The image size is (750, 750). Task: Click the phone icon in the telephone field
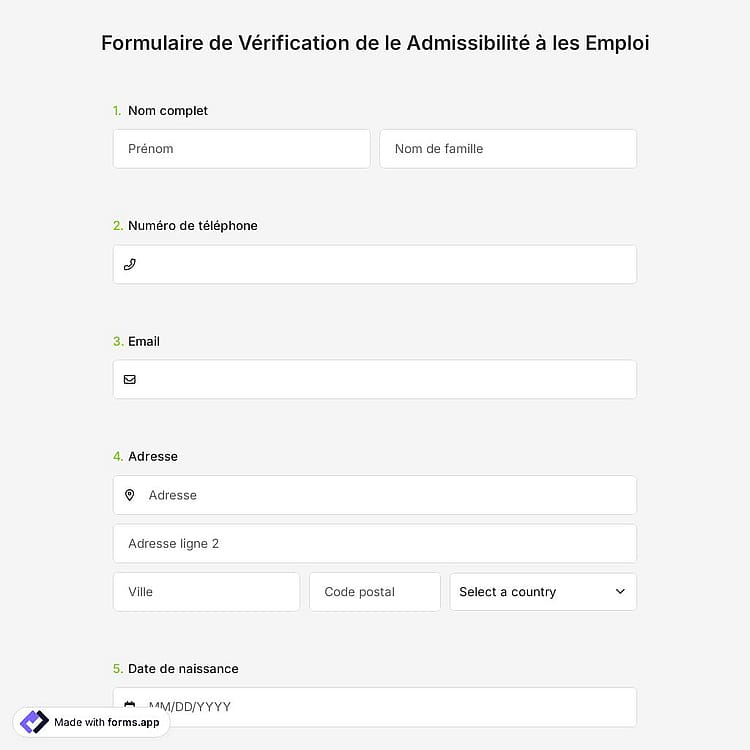[130, 265]
